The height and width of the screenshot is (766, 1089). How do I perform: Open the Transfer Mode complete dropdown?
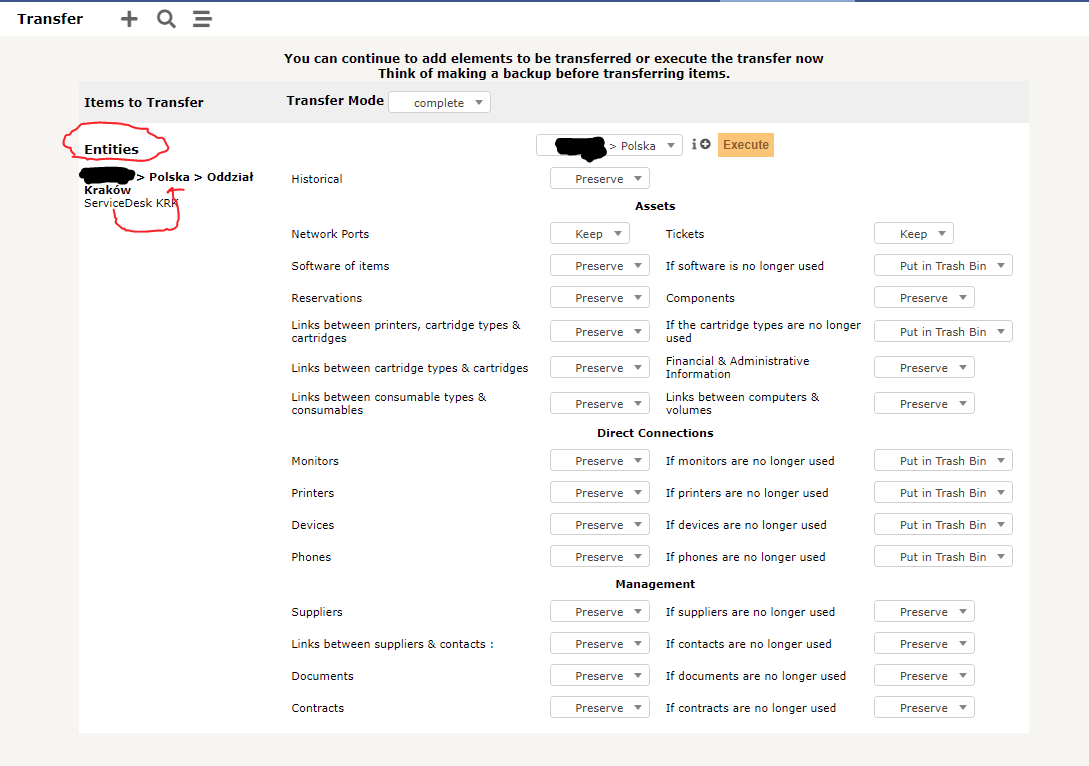[439, 101]
